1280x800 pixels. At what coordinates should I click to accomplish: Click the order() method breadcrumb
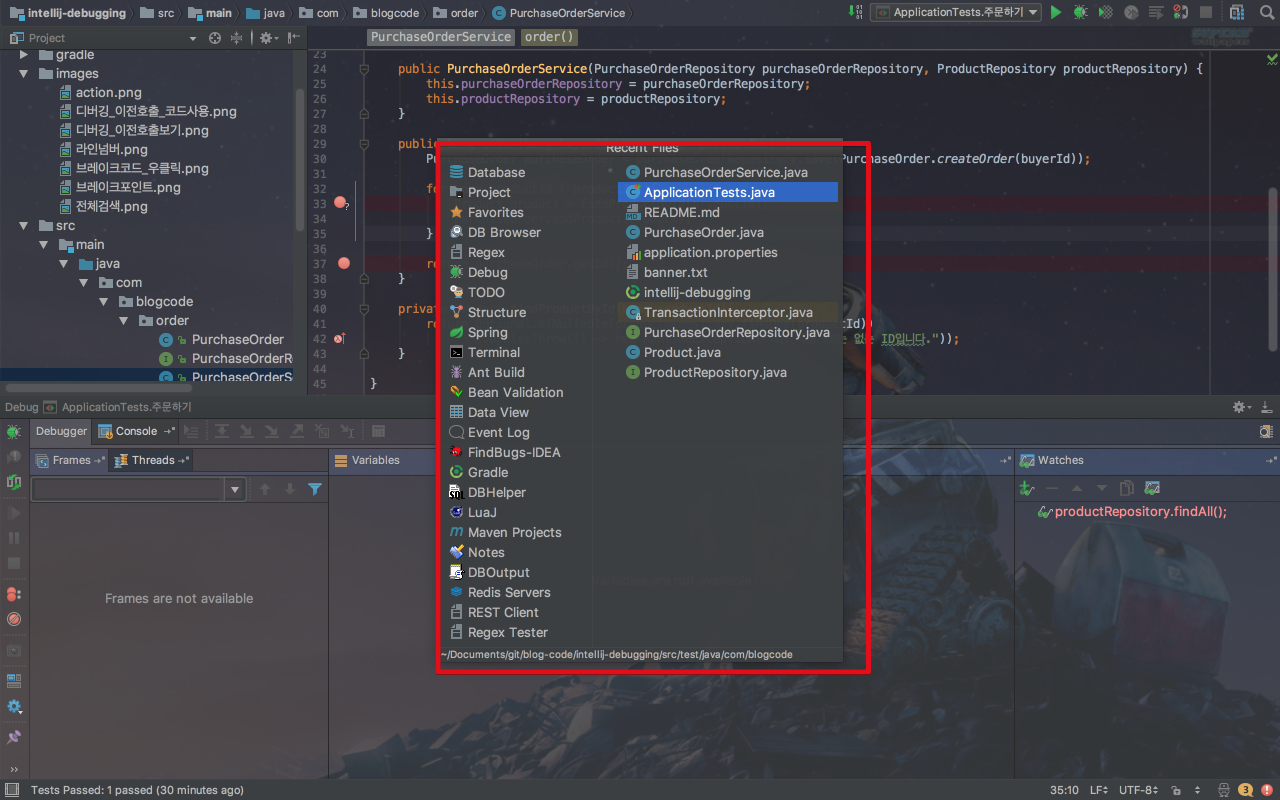[x=550, y=37]
